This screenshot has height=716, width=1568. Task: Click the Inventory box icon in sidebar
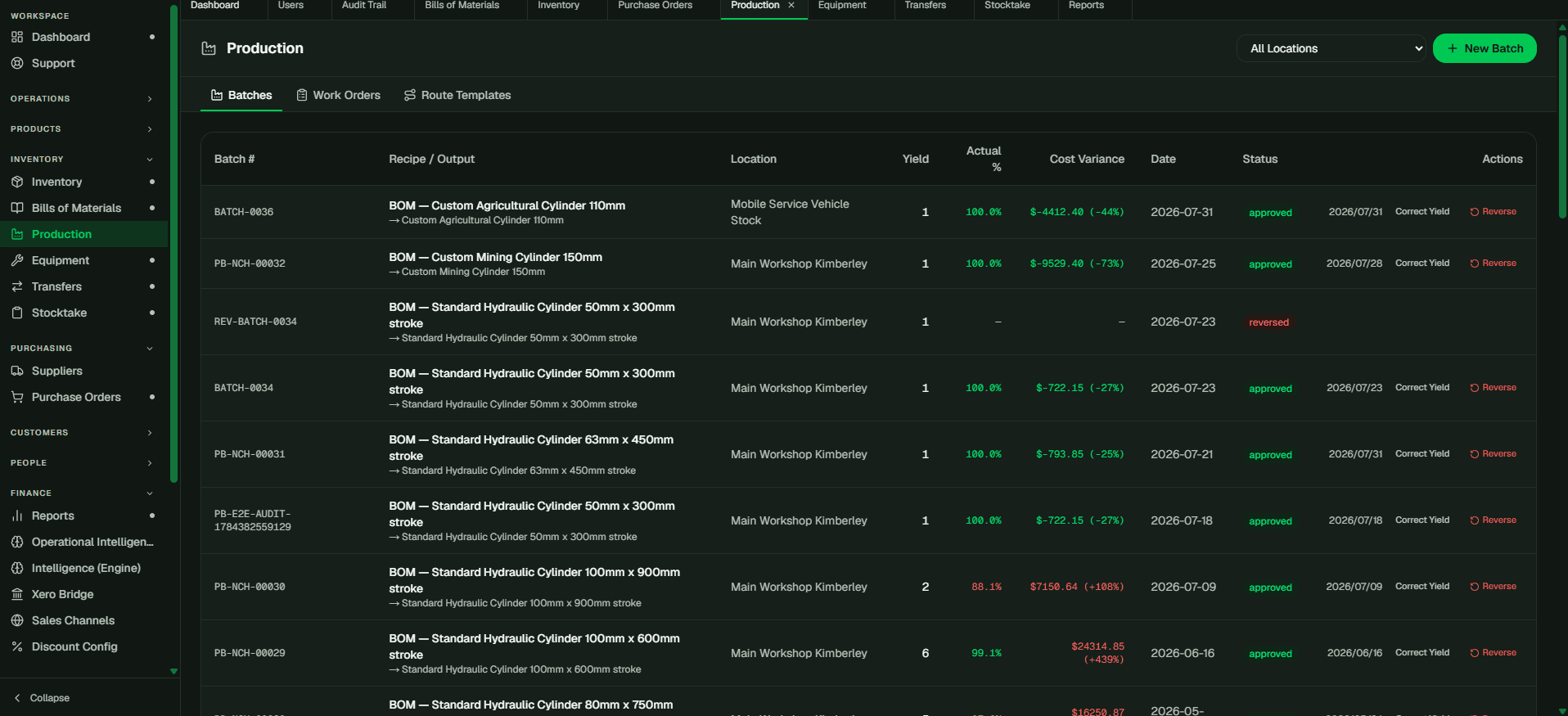[x=17, y=182]
